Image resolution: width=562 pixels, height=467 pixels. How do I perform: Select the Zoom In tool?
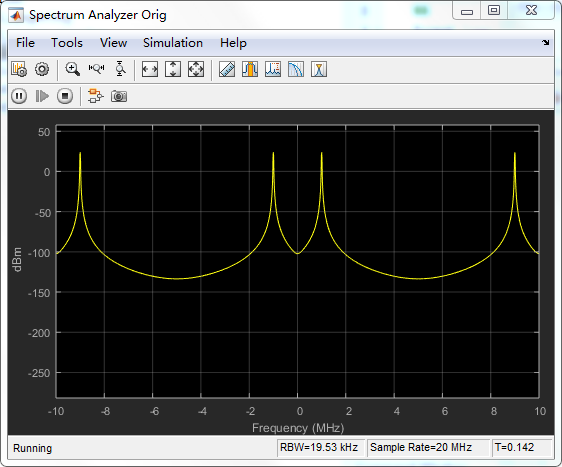(72, 69)
